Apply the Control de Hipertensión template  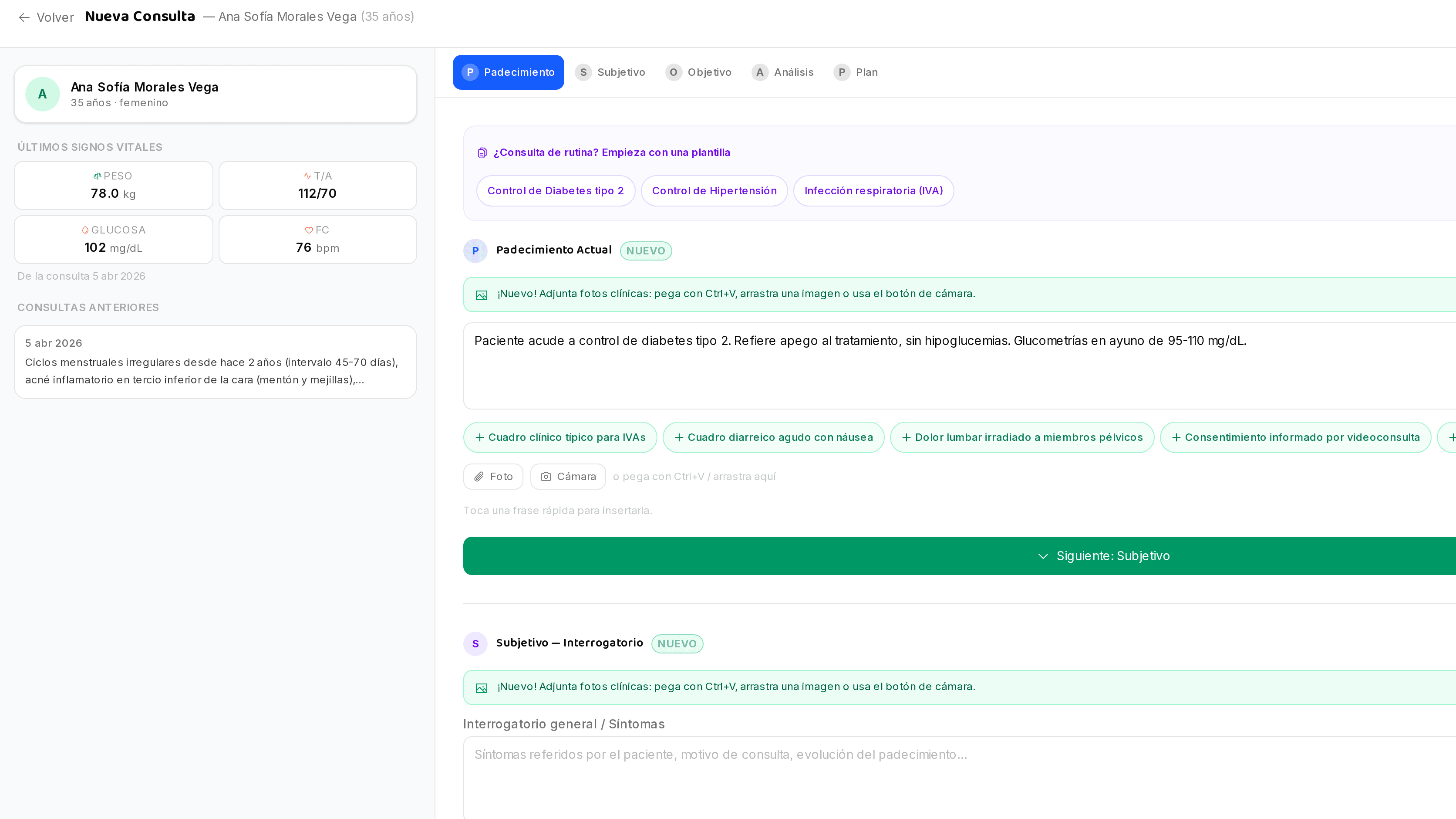pos(715,191)
